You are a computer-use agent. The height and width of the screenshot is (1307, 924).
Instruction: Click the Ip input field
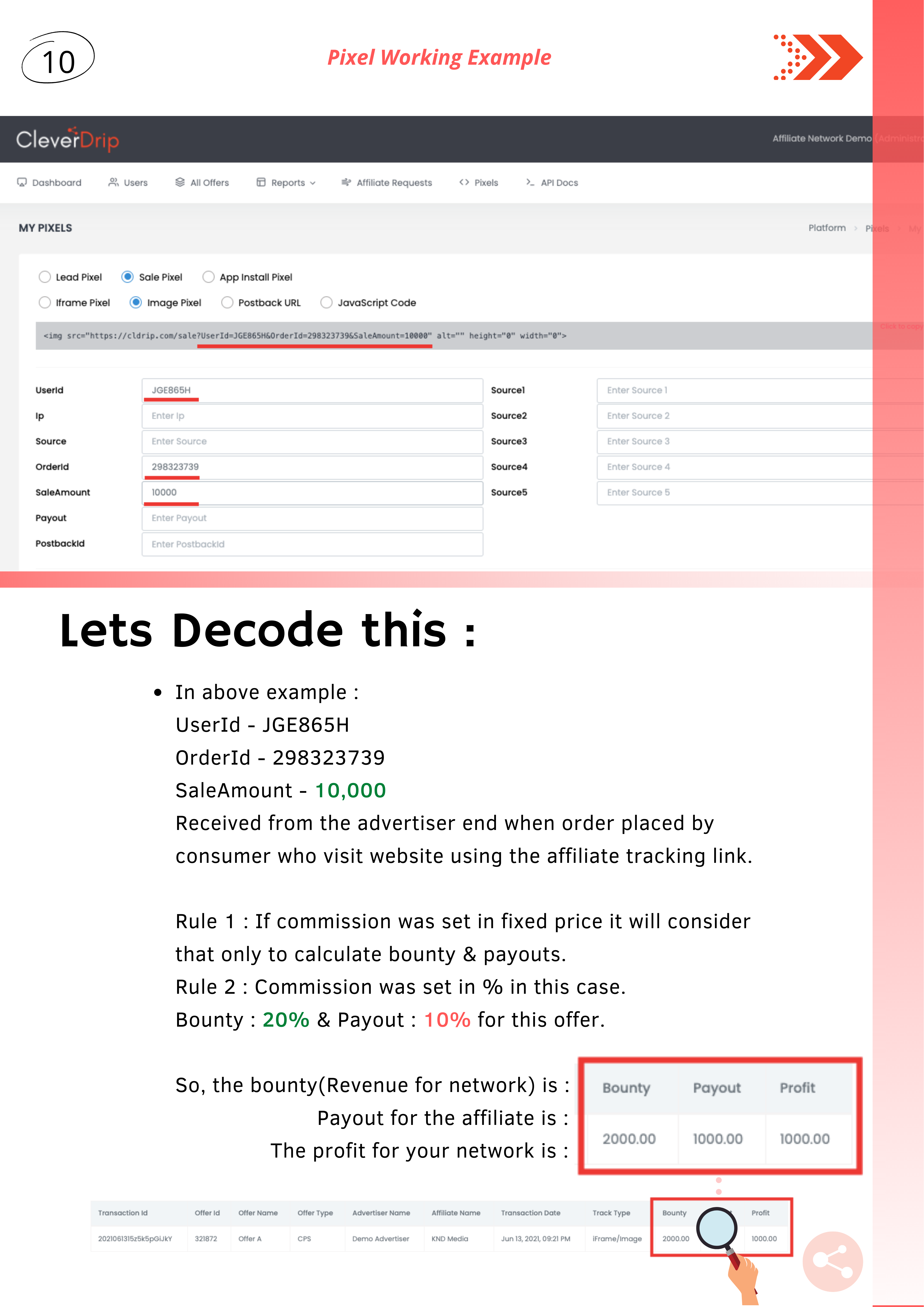(313, 416)
